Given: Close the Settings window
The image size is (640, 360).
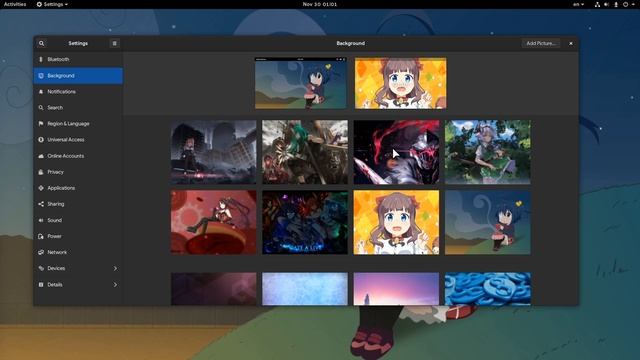Looking at the screenshot, I should click(571, 43).
